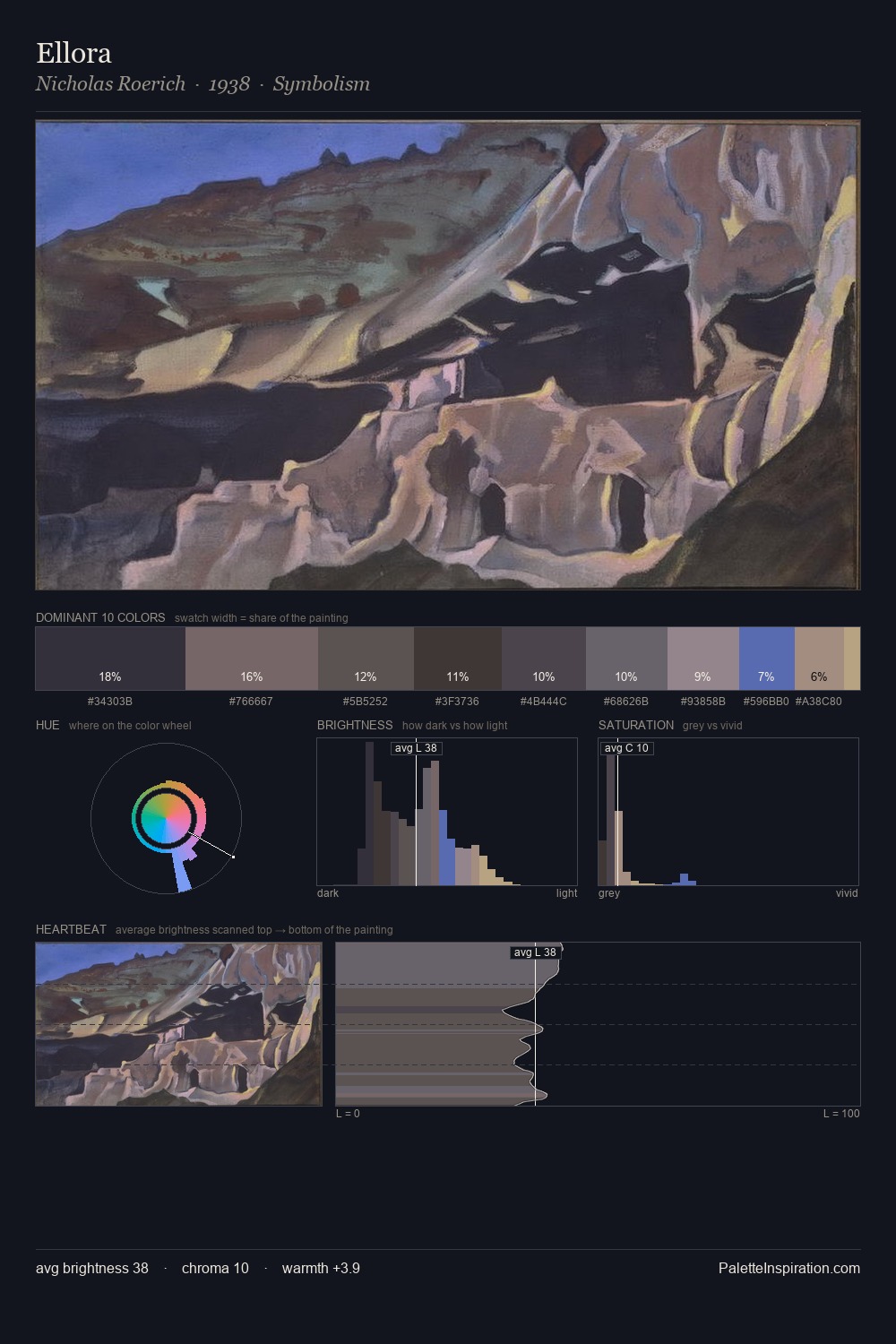The height and width of the screenshot is (1344, 896).
Task: Click the 'BRIGHTNESS' section heading
Action: coord(355,726)
